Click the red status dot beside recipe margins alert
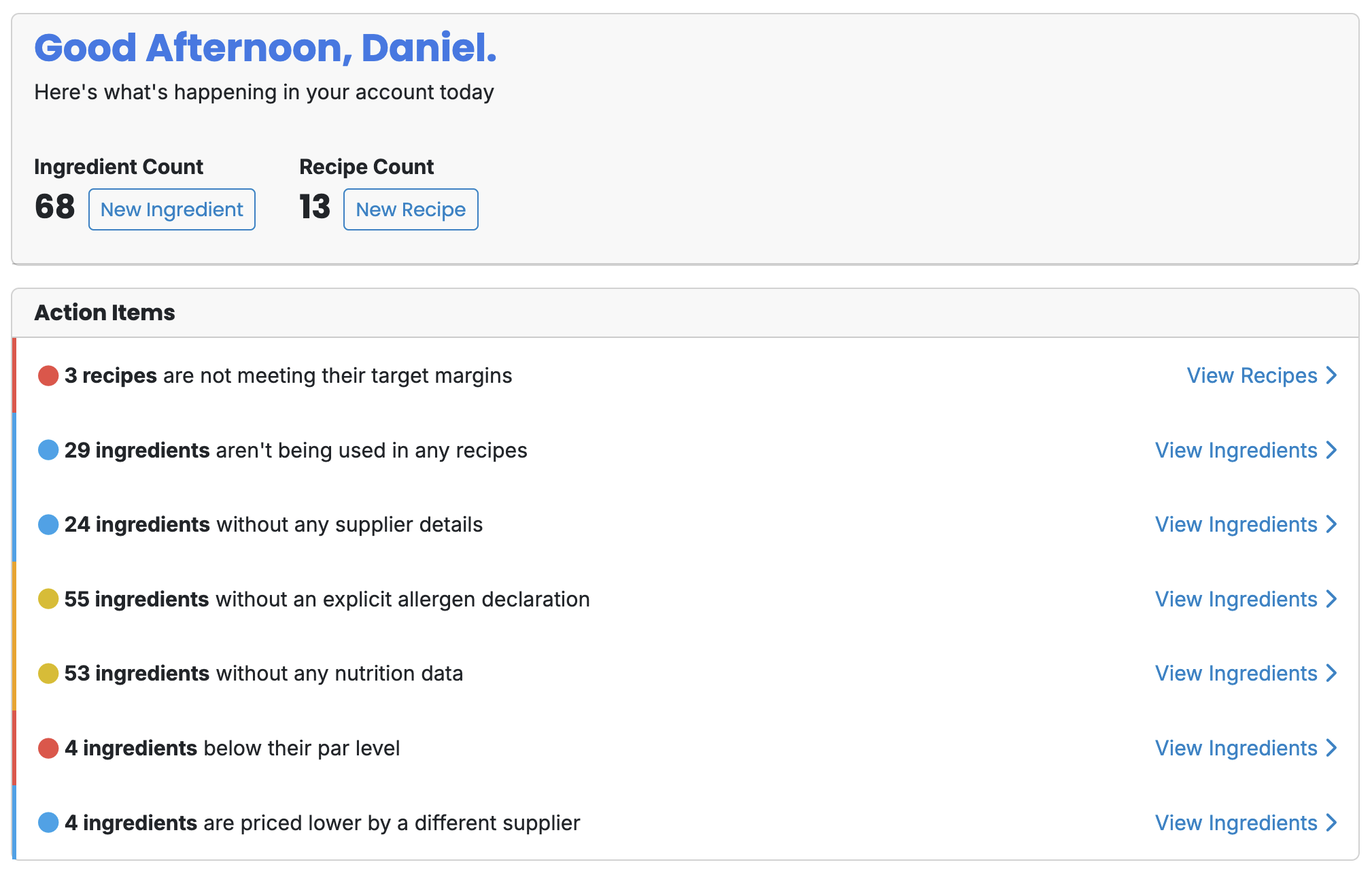The width and height of the screenshot is (1372, 873). pyautogui.click(x=48, y=375)
